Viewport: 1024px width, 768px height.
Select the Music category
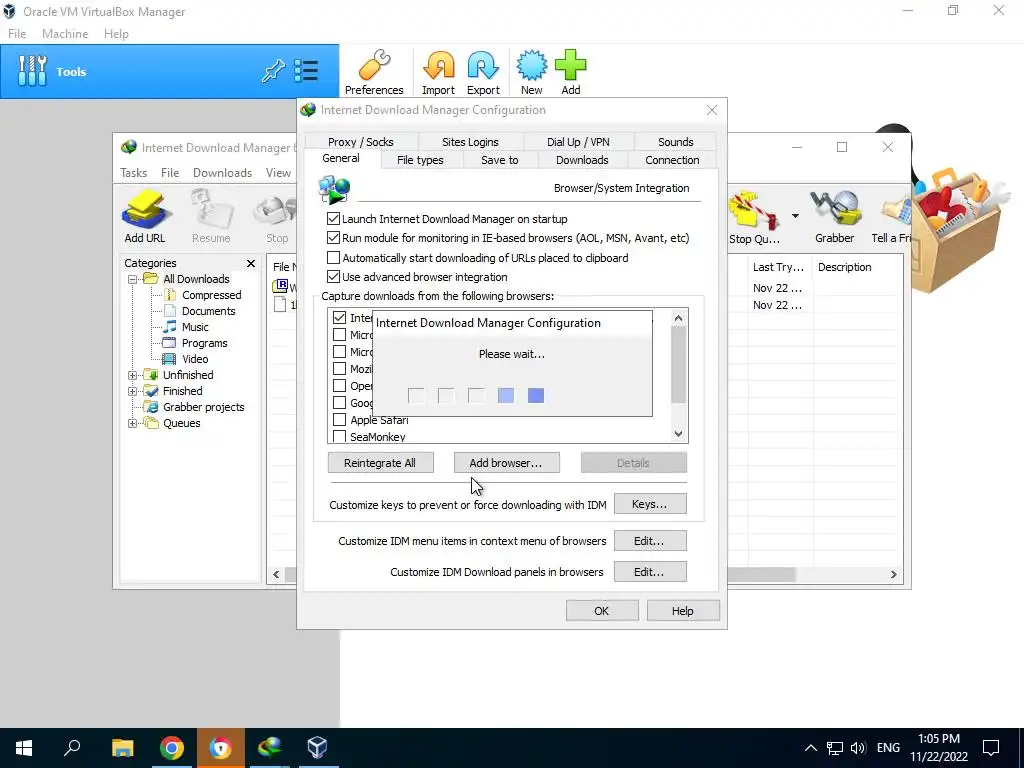pyautogui.click(x=195, y=327)
